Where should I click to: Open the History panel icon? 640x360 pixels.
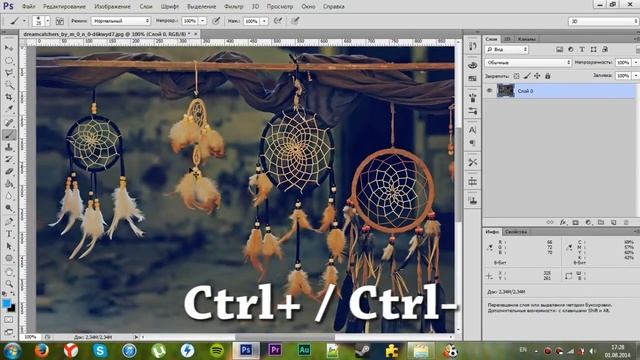click(473, 46)
